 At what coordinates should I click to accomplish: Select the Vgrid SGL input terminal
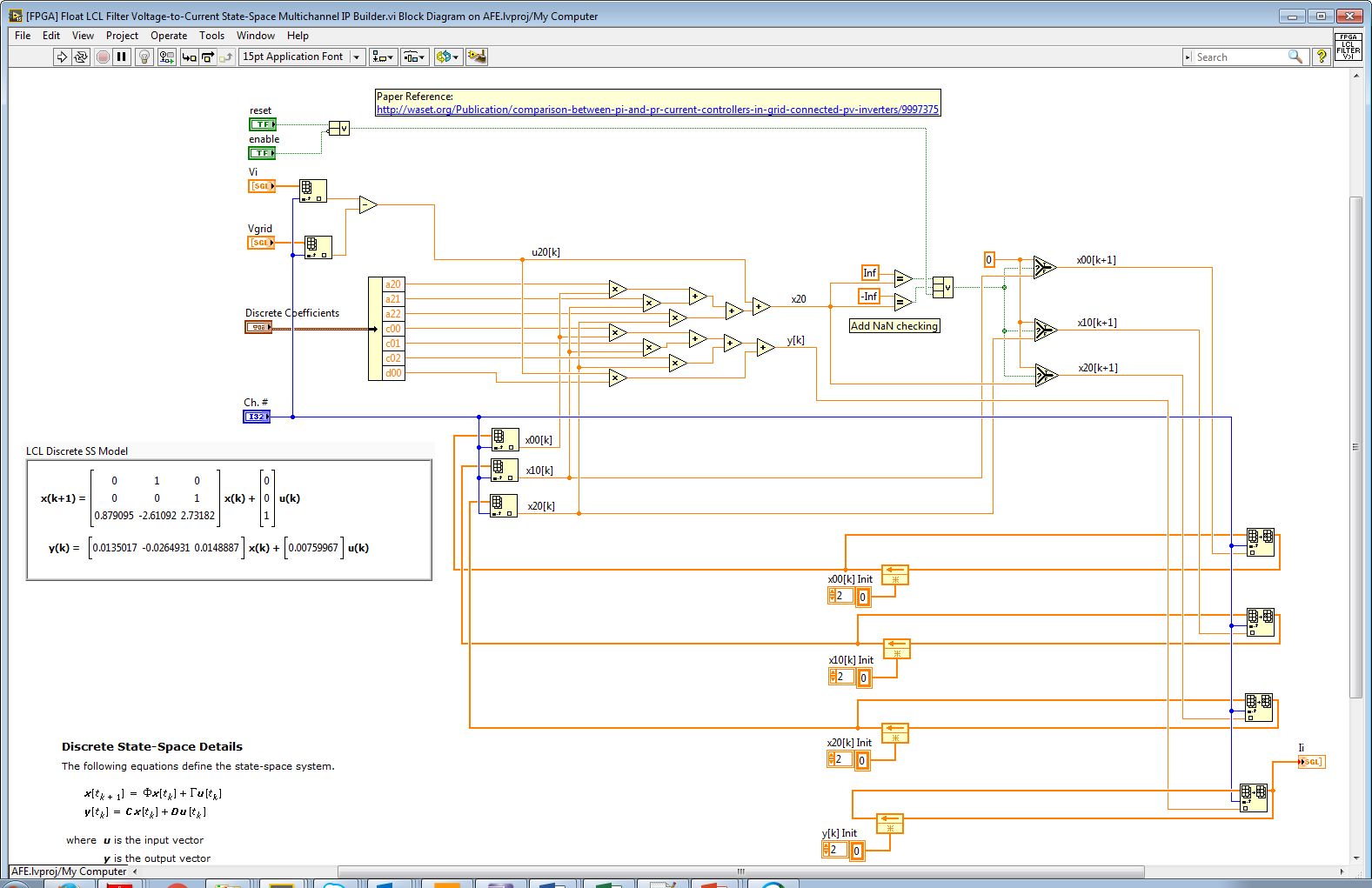point(261,243)
